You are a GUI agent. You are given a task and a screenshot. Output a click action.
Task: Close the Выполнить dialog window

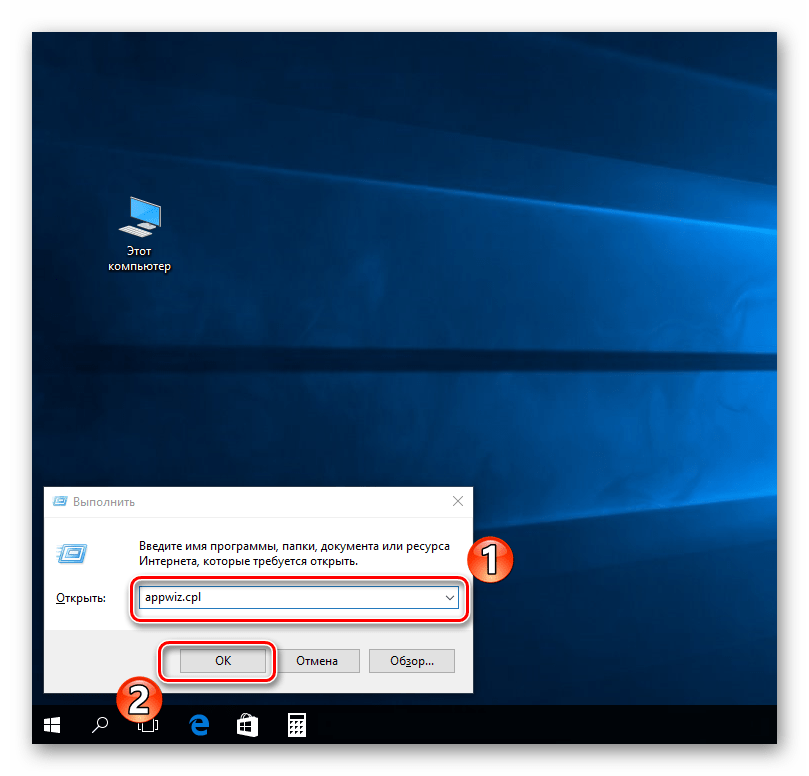(457, 501)
